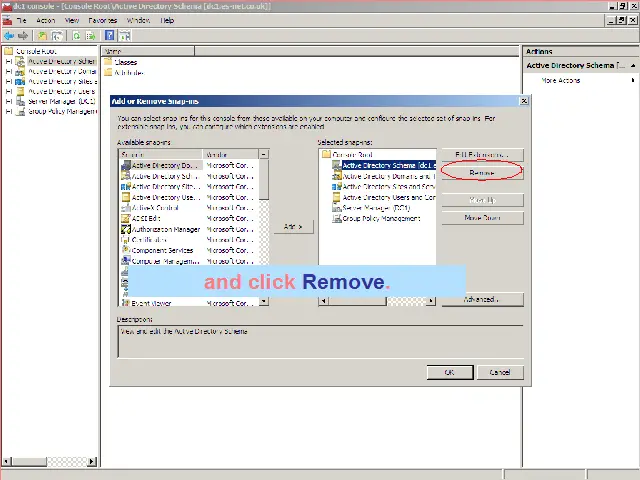The height and width of the screenshot is (480, 640).
Task: Open the Action menu
Action: [45, 20]
